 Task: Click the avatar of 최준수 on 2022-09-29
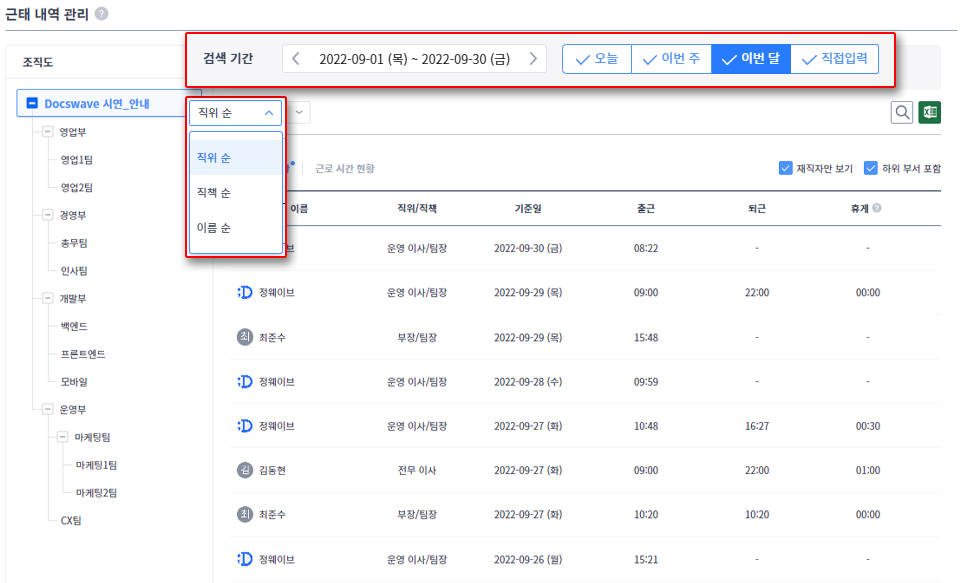[245, 337]
